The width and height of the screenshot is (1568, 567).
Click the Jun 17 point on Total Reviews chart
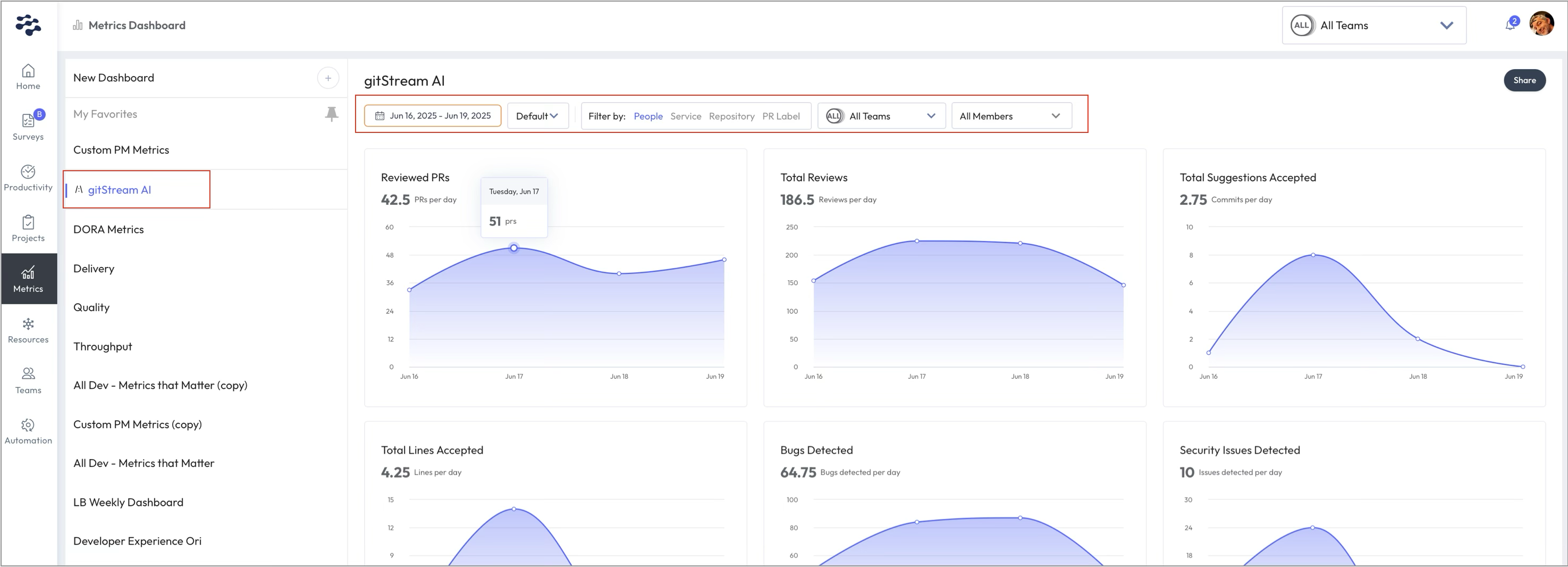[x=917, y=241]
